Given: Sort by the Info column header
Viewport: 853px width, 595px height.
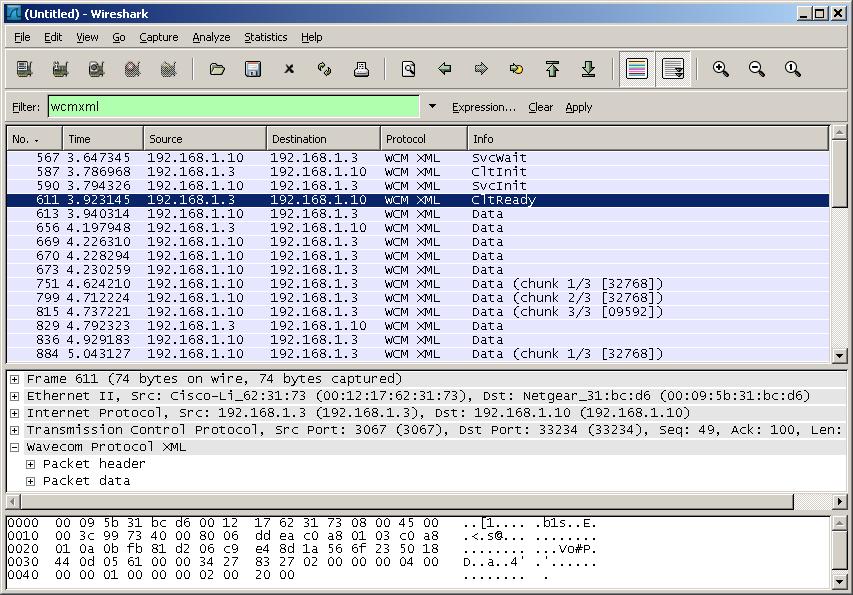Looking at the screenshot, I should pos(648,139).
